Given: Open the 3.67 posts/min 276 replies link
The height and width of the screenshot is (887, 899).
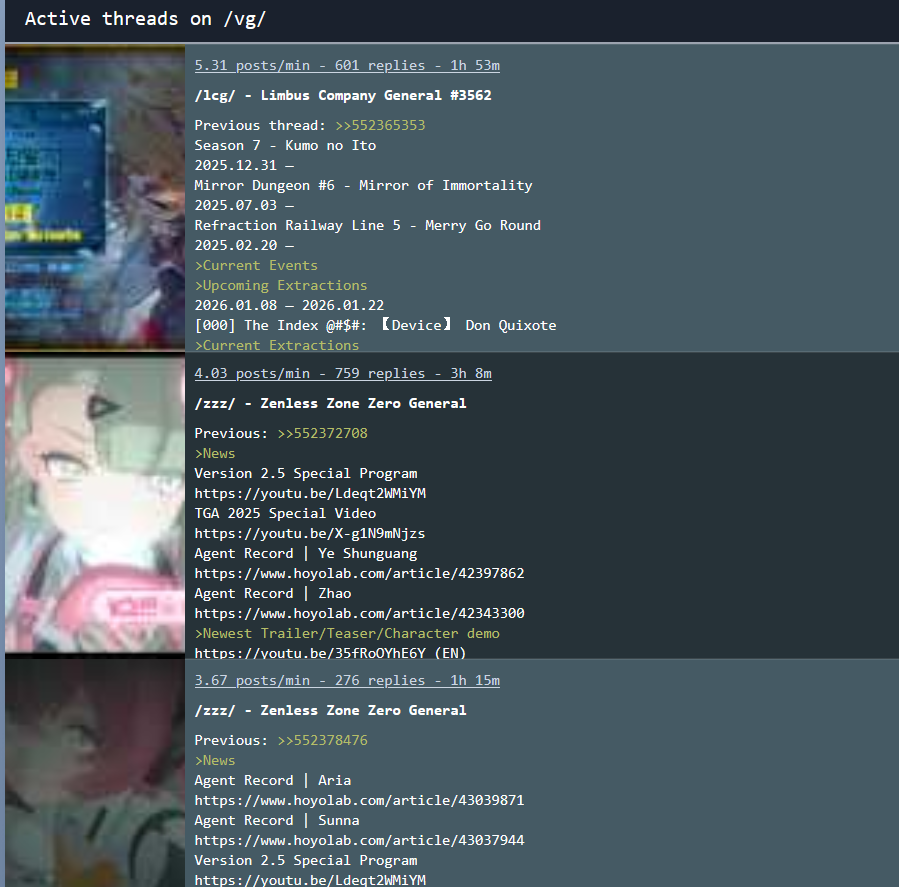Looking at the screenshot, I should click(x=347, y=680).
